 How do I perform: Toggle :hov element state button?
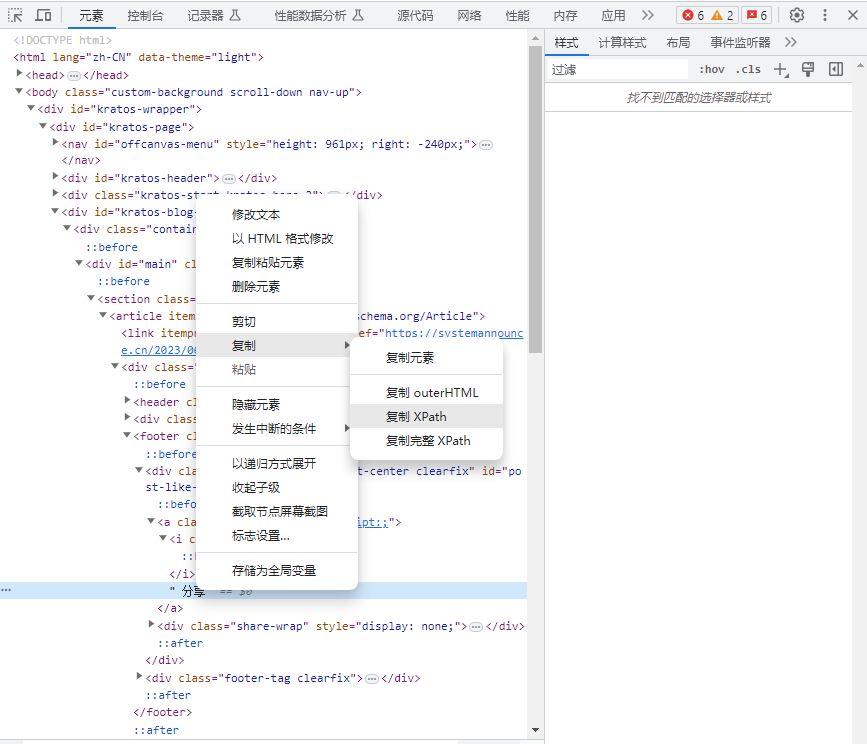click(x=712, y=69)
